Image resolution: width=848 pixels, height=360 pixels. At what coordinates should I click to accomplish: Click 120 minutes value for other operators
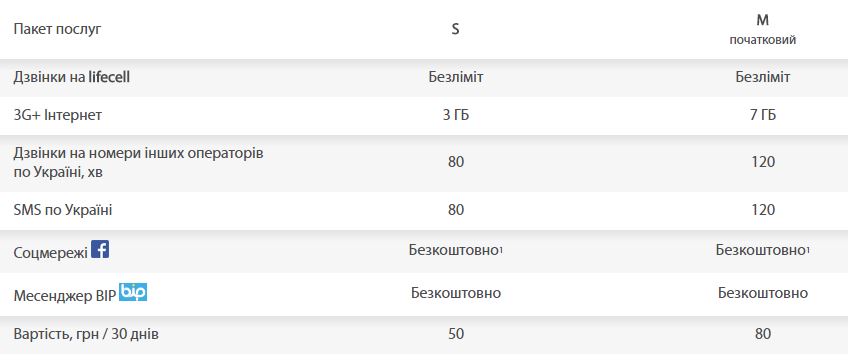pyautogui.click(x=763, y=162)
